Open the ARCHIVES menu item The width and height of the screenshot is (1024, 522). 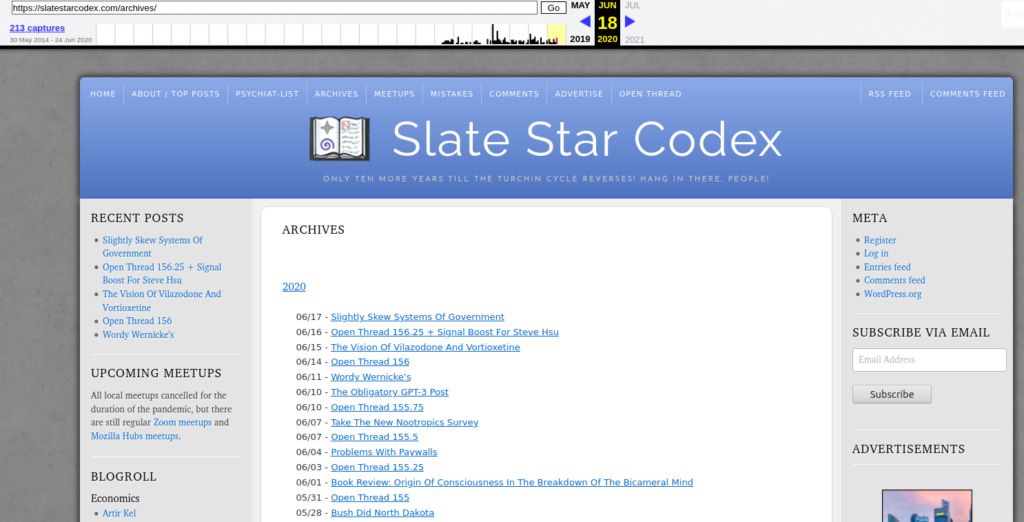tap(336, 94)
